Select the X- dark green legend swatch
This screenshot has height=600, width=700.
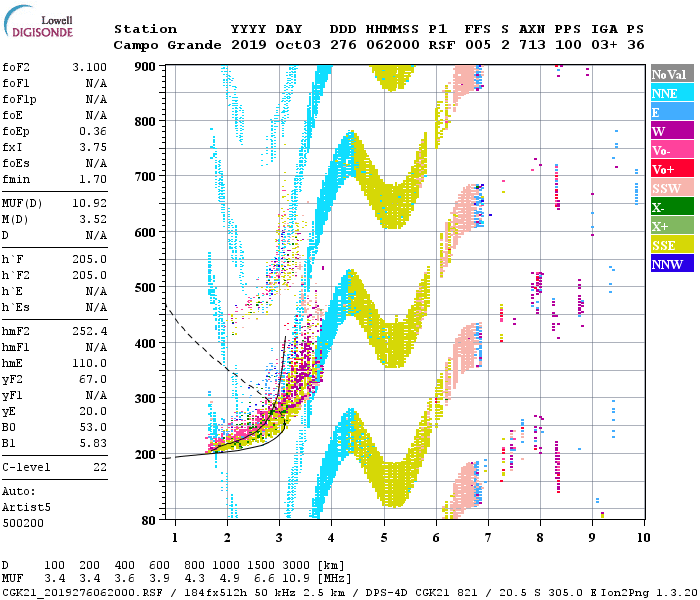pyautogui.click(x=672, y=207)
